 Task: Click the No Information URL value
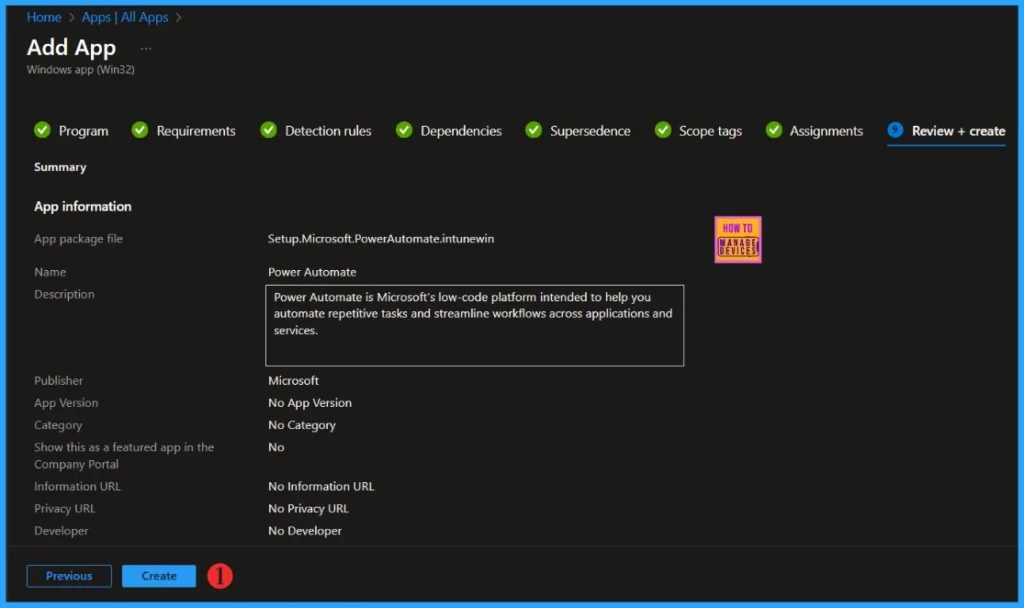(321, 486)
